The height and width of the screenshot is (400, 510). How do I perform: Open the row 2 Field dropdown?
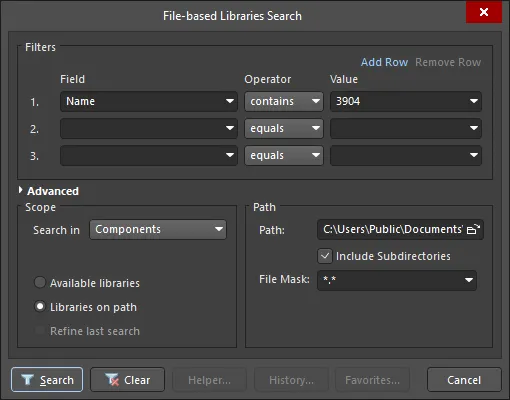(149, 128)
